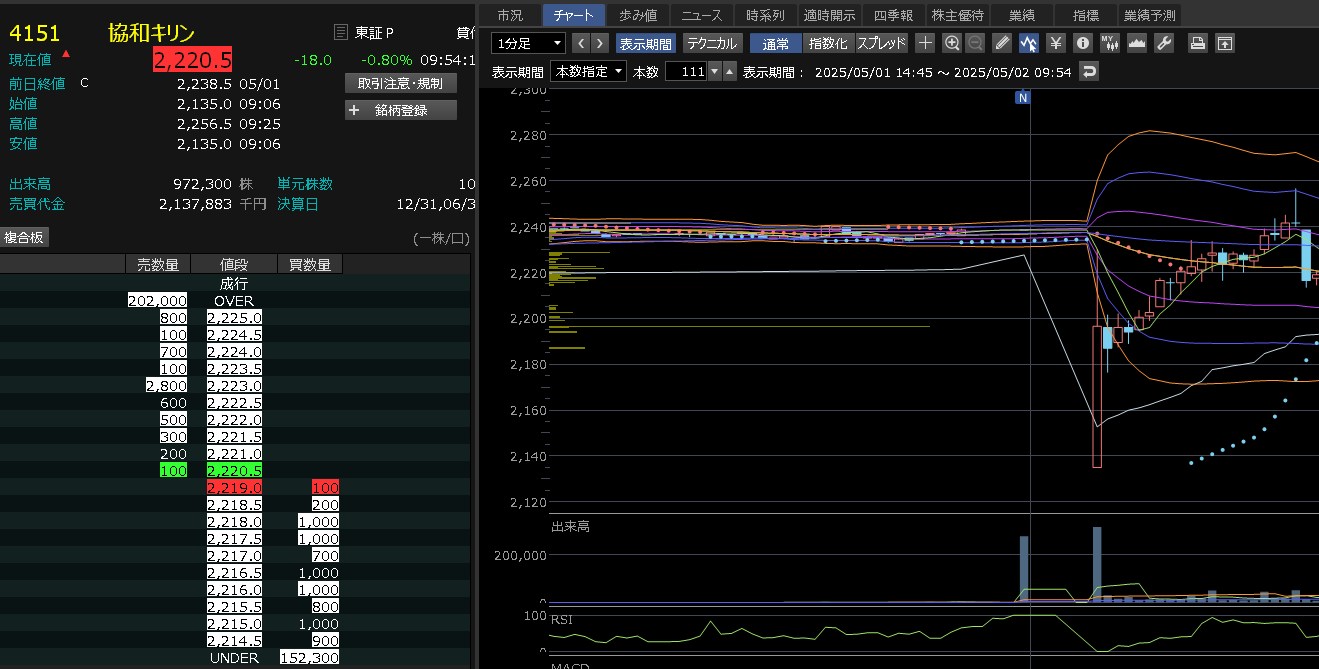Click red best bid price 2,219.0
This screenshot has width=1319, height=669.
[235, 488]
